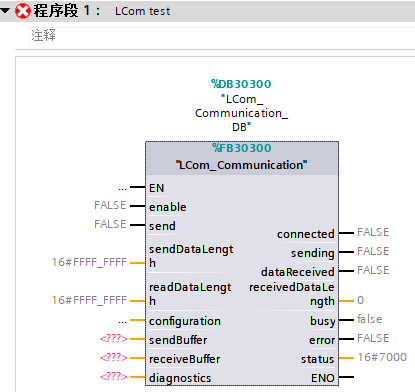The image size is (415, 392).
Task: Select the send parameter label
Action: coord(162,226)
